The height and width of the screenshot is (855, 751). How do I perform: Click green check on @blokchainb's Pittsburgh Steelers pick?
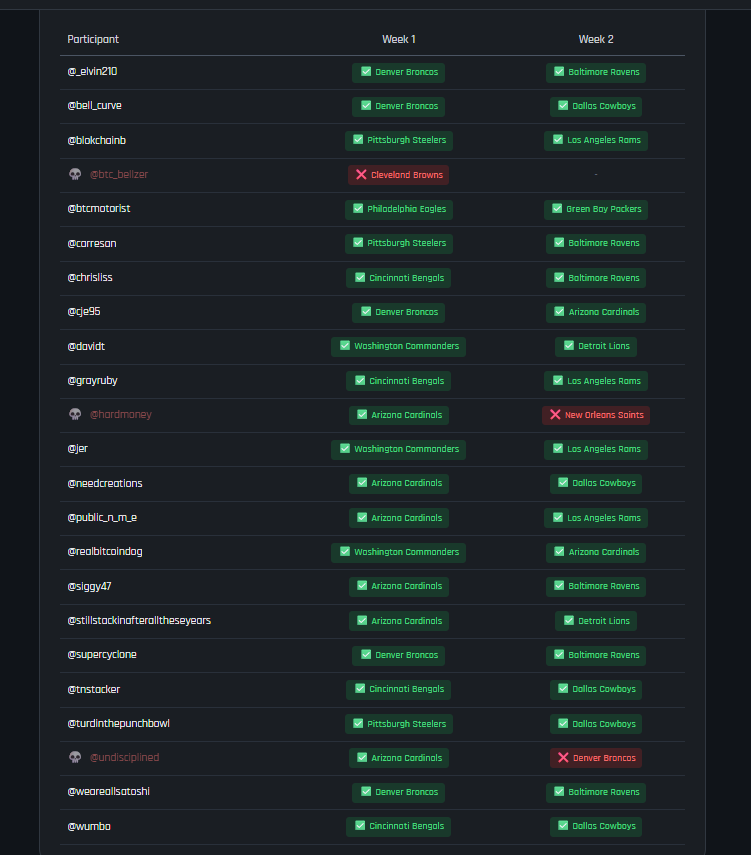[x=358, y=140]
